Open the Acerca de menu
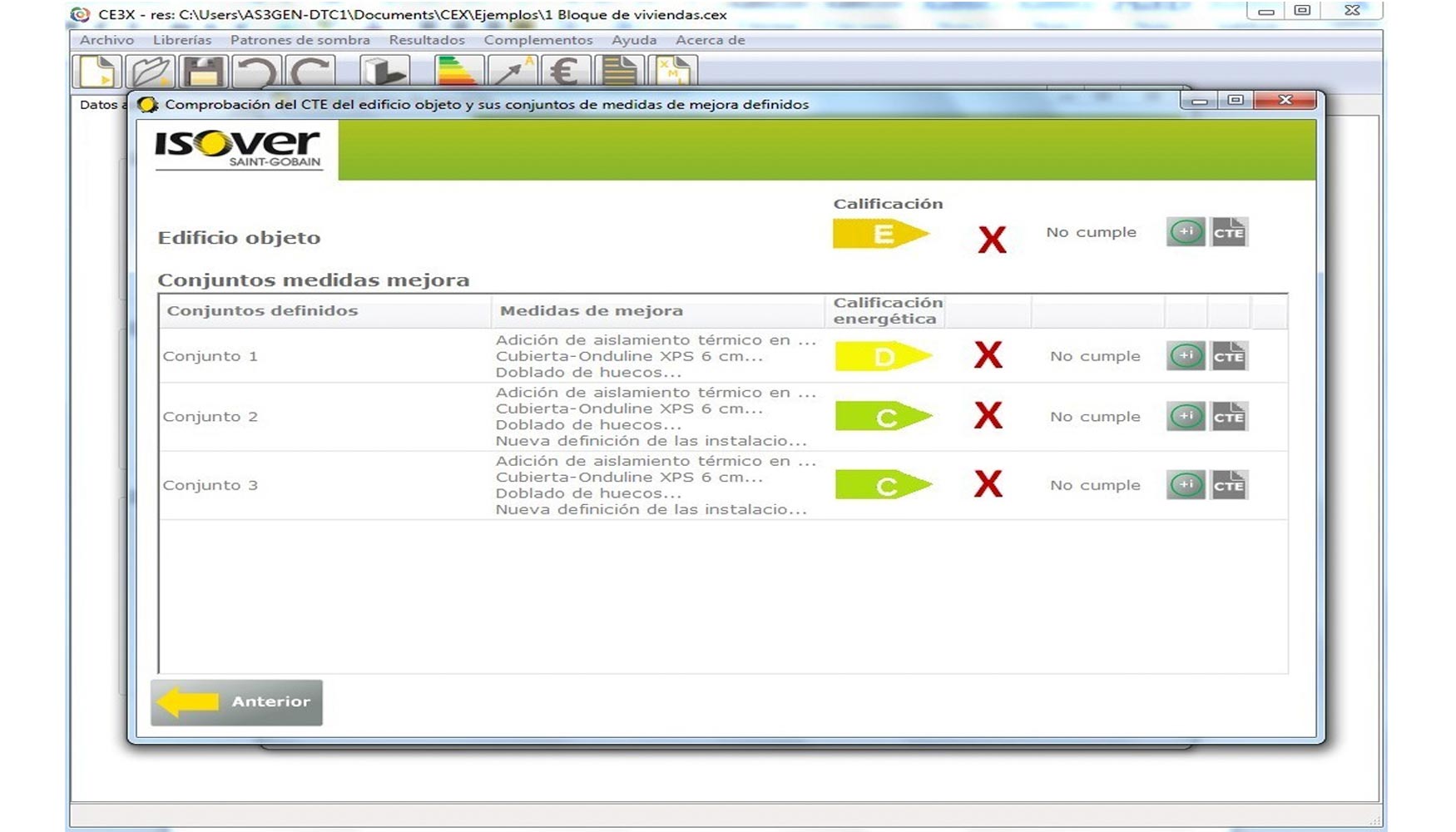The image size is (1456, 832). pos(711,40)
